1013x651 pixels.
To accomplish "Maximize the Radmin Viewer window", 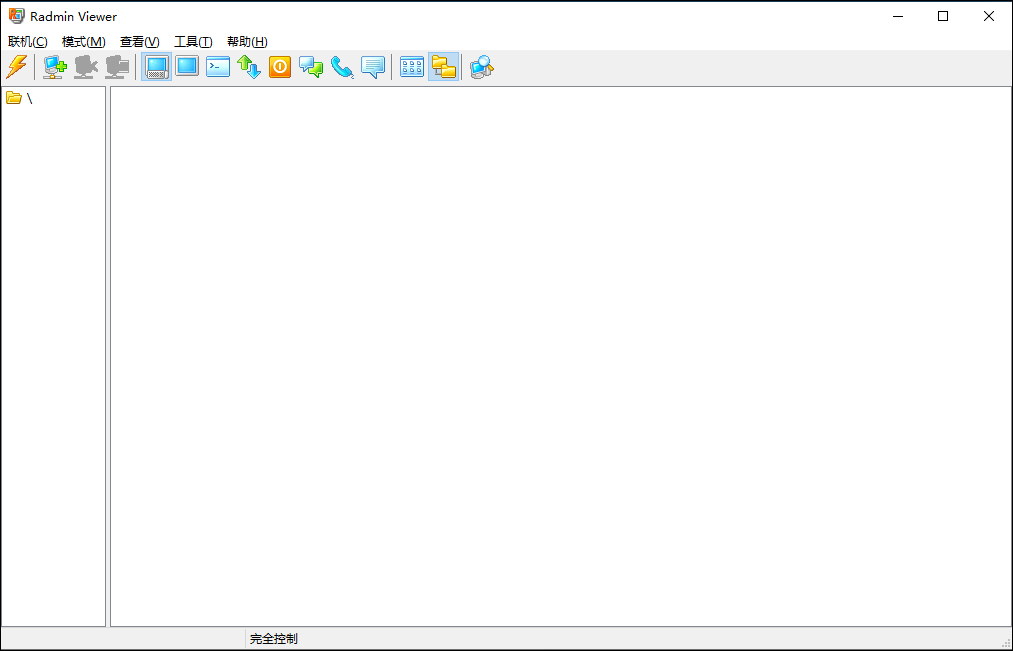I will pos(943,16).
